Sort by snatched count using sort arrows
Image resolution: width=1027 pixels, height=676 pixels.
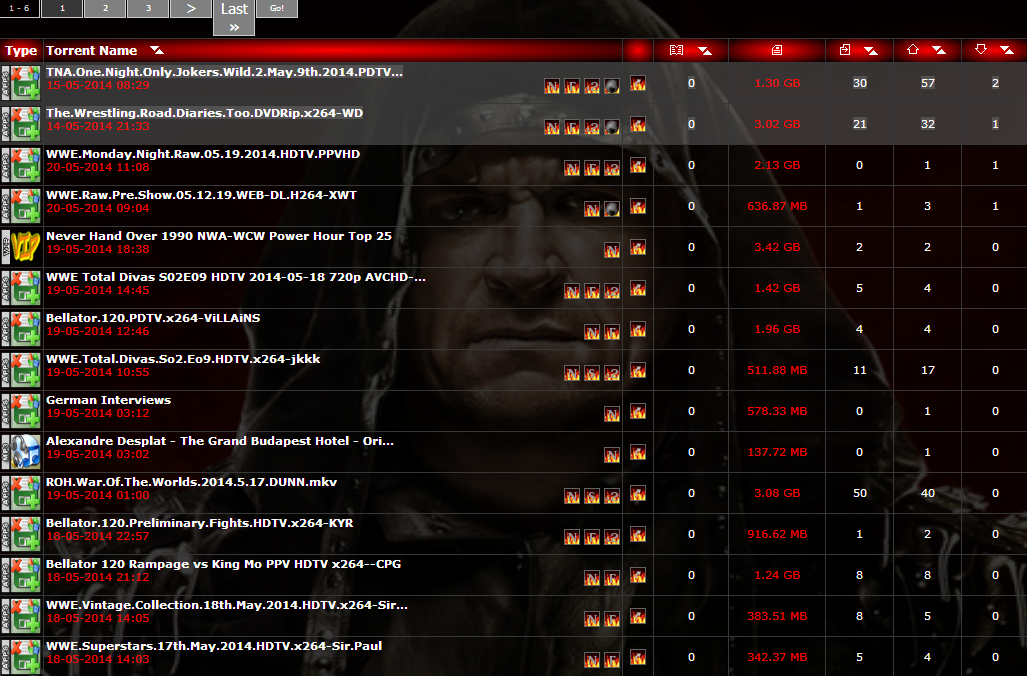(870, 50)
